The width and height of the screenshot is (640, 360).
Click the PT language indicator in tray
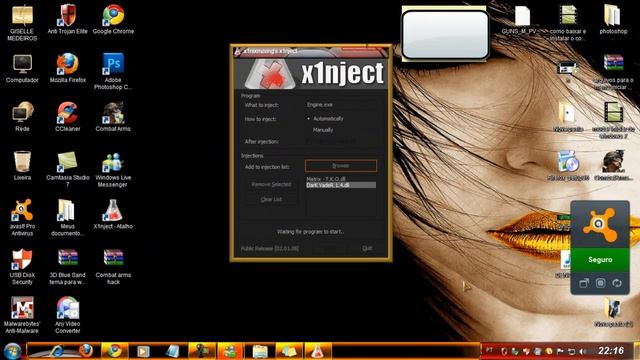click(489, 351)
